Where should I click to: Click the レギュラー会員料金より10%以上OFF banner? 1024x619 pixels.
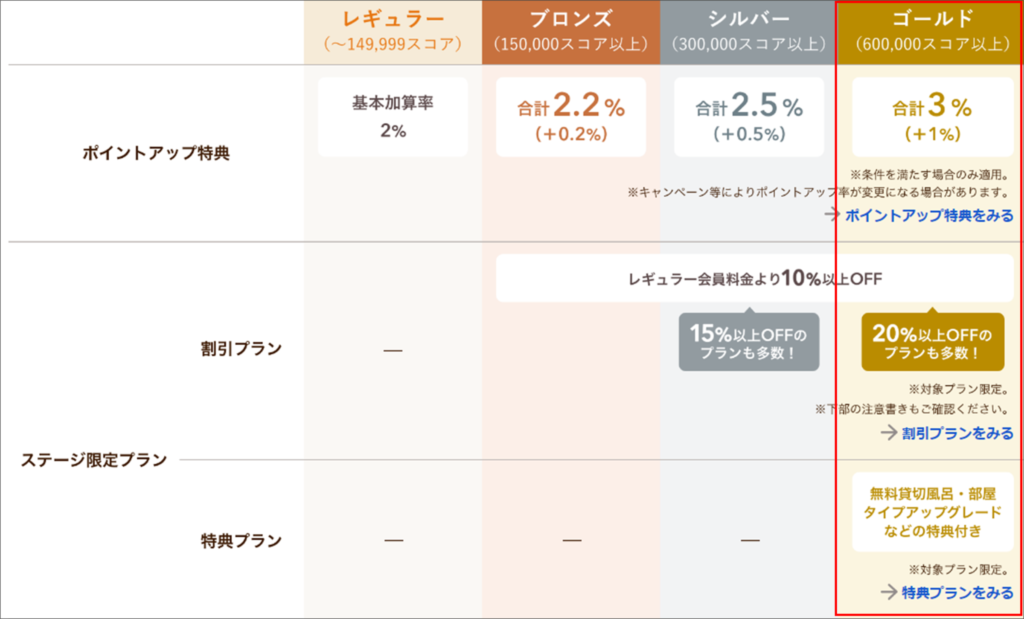click(x=754, y=279)
